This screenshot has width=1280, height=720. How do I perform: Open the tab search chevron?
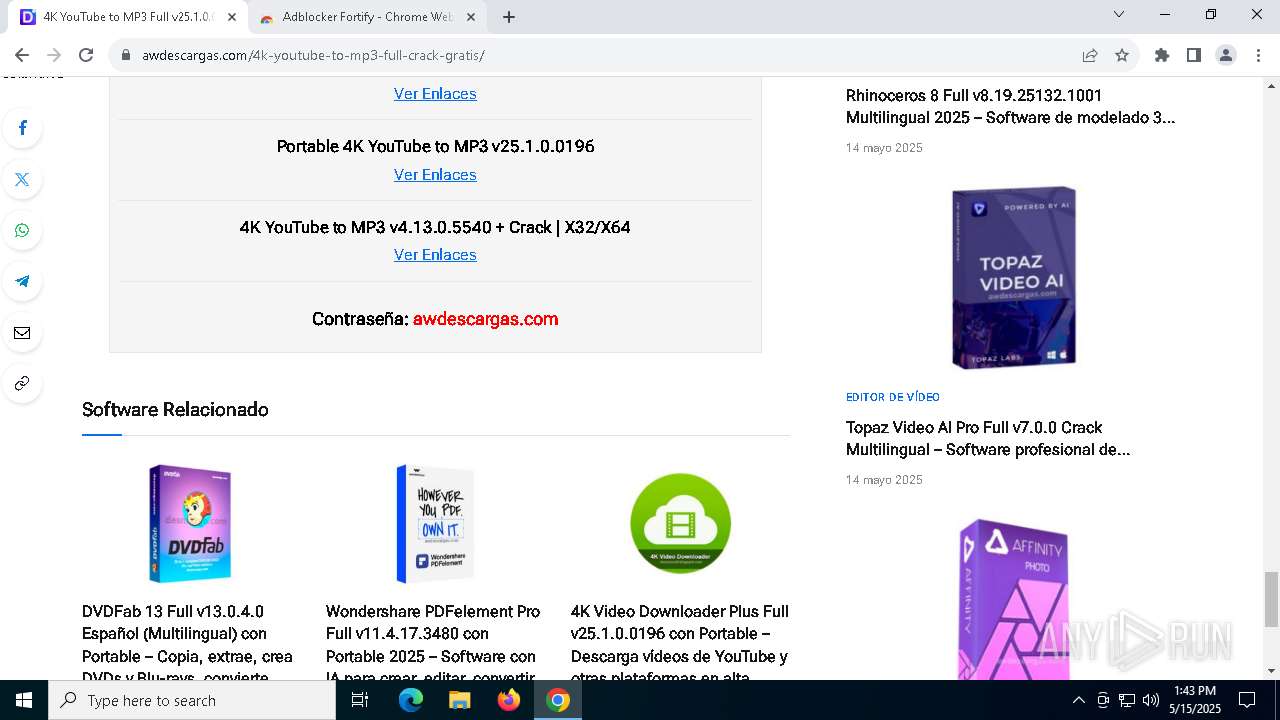[x=1119, y=15]
